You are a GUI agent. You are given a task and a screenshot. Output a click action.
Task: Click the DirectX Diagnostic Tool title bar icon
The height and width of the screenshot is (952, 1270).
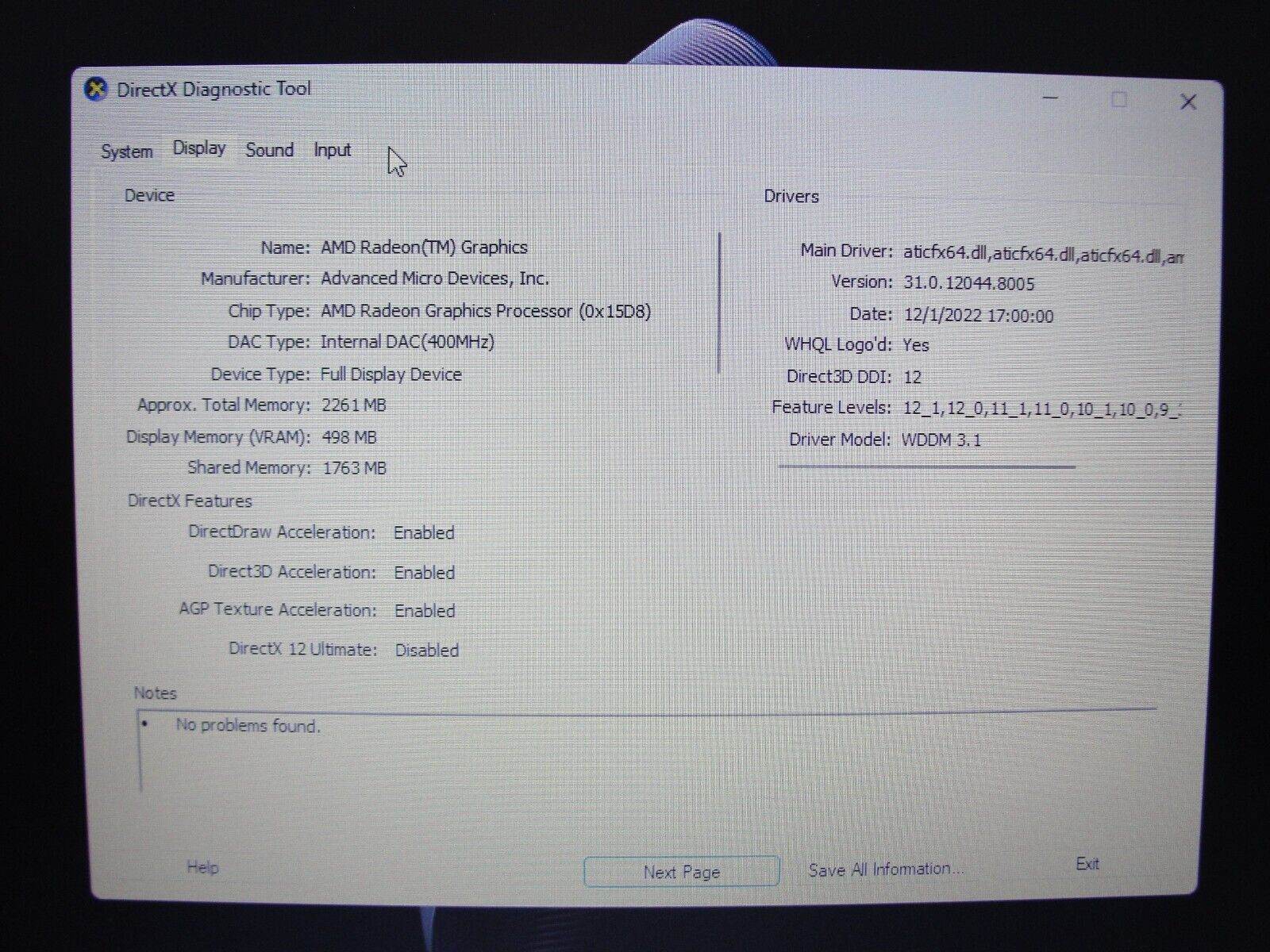[x=95, y=88]
